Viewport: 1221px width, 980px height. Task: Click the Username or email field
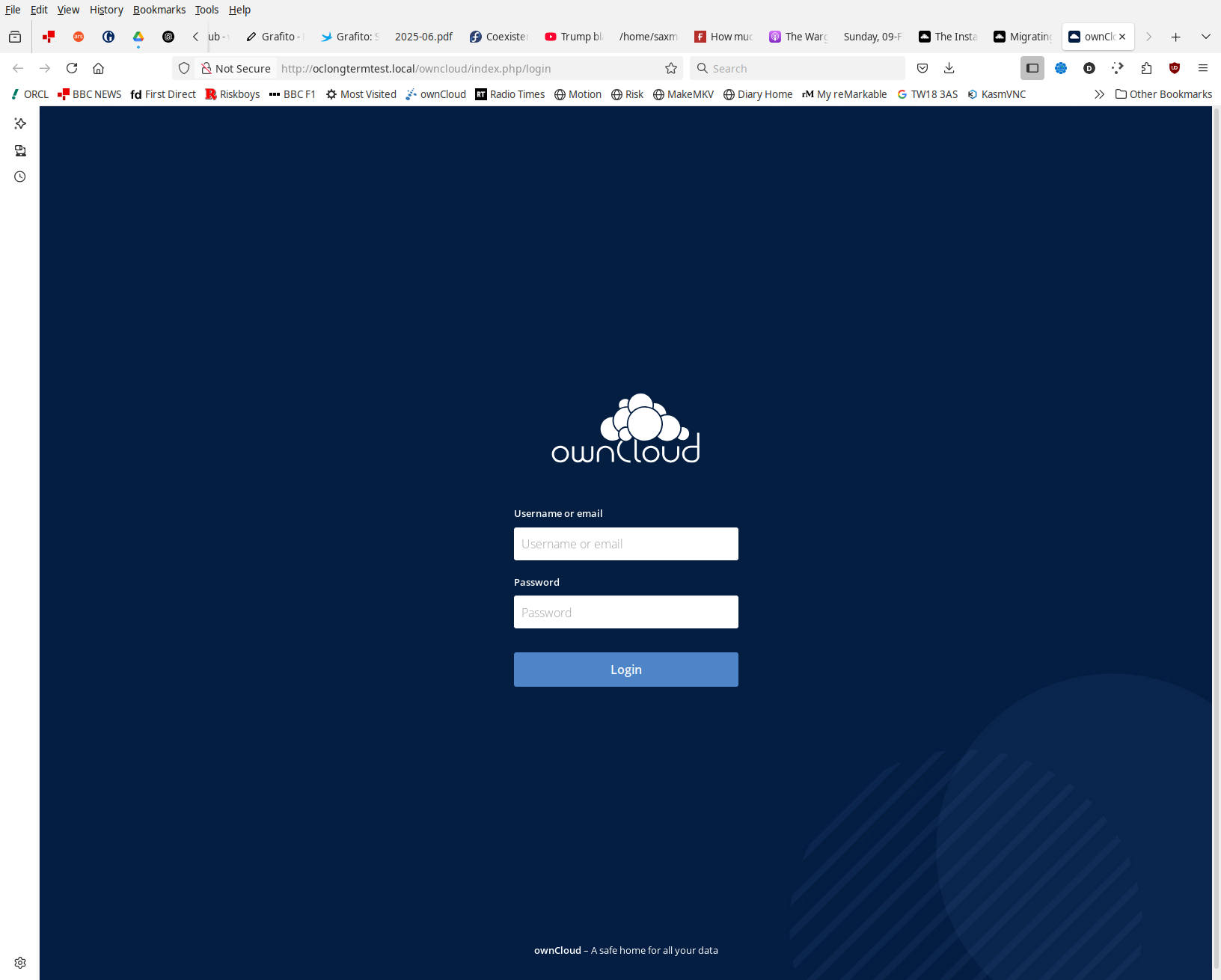click(625, 544)
